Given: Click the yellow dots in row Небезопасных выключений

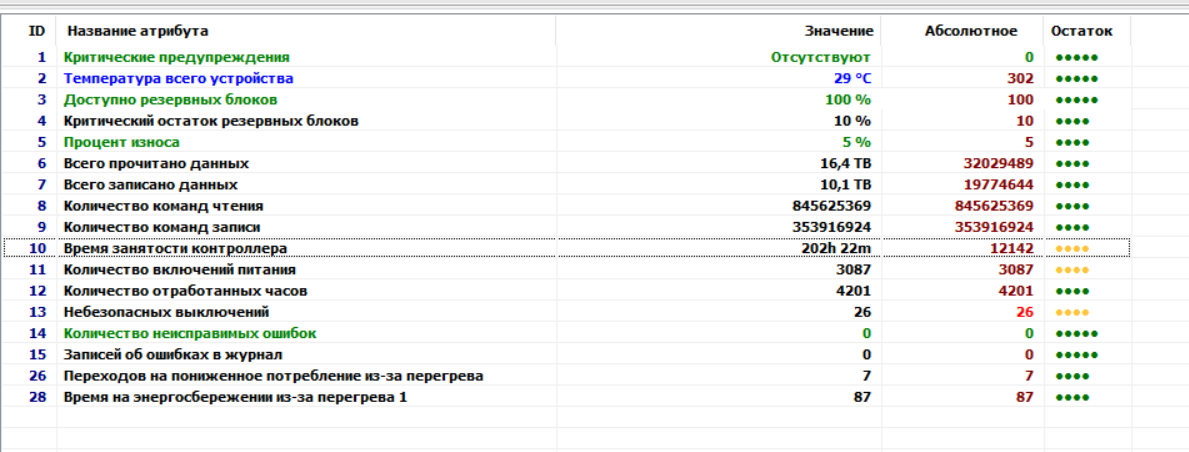Looking at the screenshot, I should tap(1072, 312).
